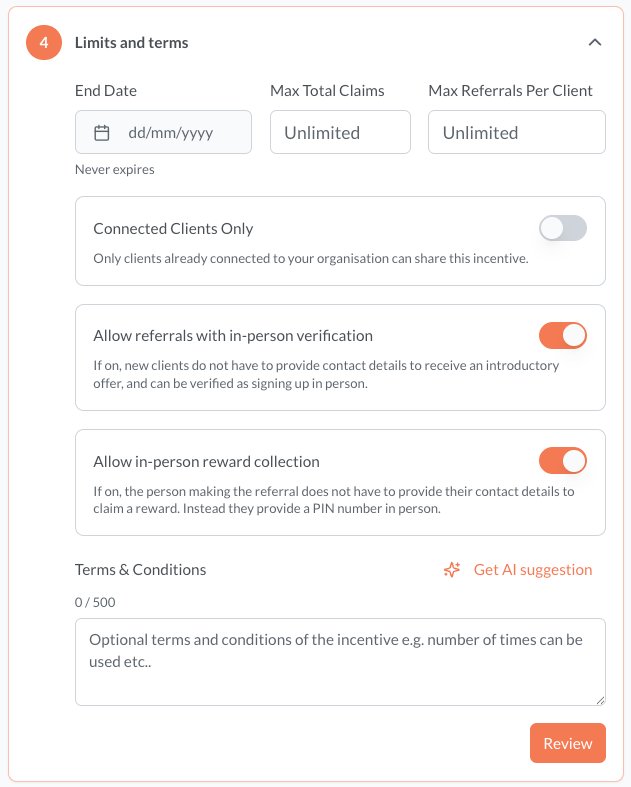
Task: Focus the Max Referrals Per Client field
Action: [517, 132]
